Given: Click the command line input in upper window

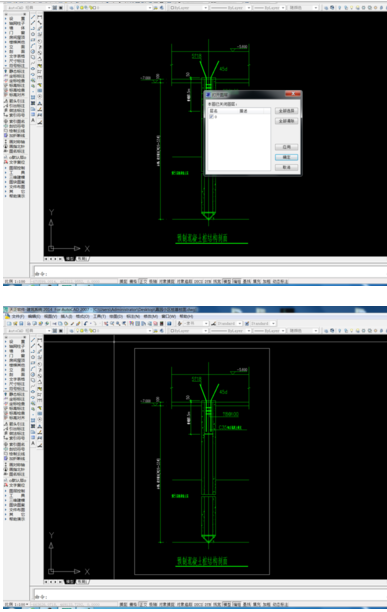Looking at the screenshot, I should point(211,272).
